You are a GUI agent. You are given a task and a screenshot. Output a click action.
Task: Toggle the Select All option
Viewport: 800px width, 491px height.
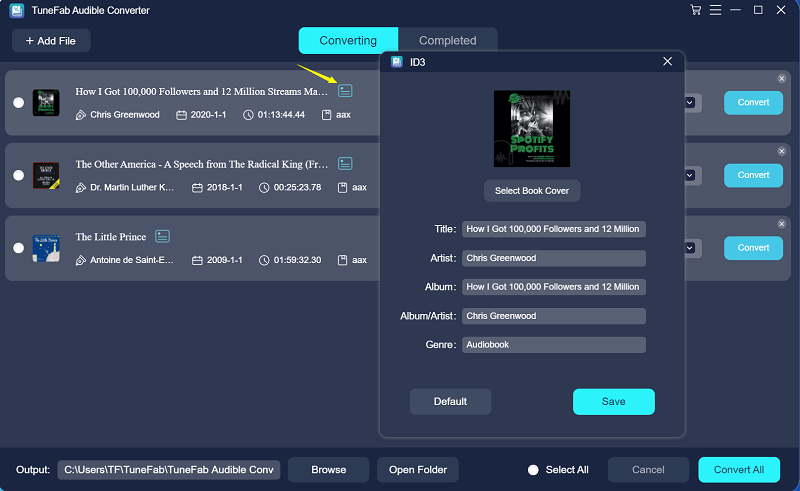(533, 470)
